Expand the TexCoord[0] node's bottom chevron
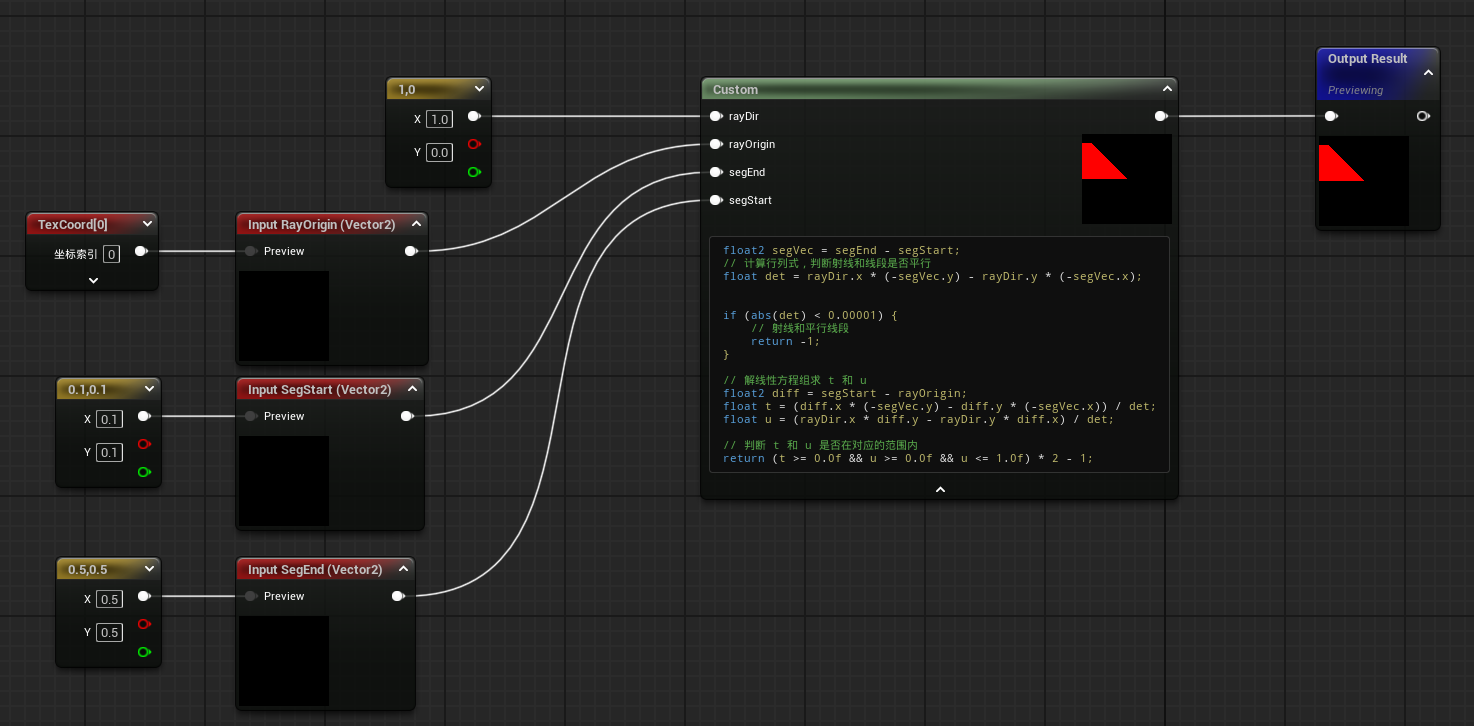This screenshot has height=726, width=1474. [93, 281]
